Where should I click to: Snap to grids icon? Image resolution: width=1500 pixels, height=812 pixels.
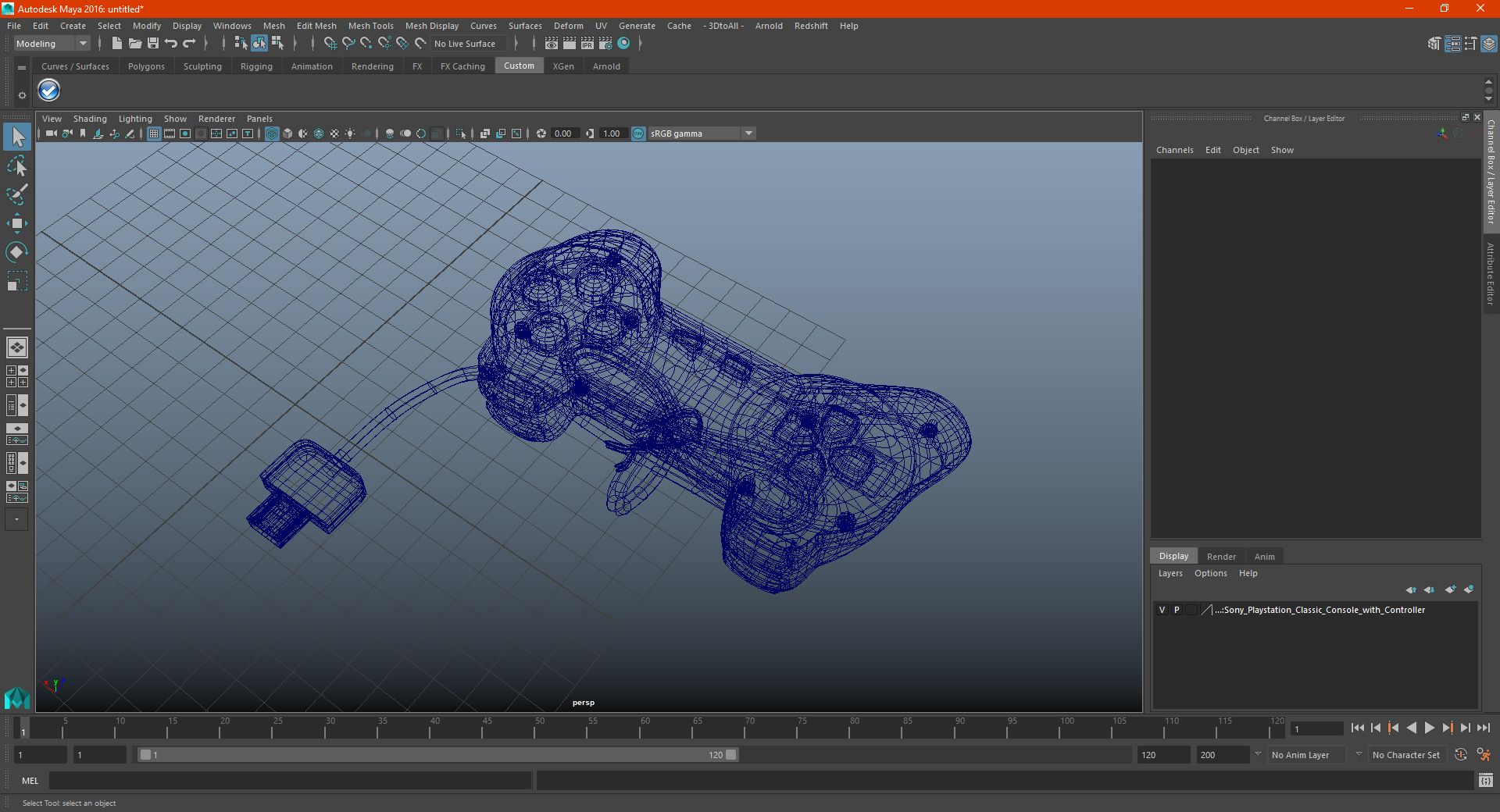click(330, 44)
